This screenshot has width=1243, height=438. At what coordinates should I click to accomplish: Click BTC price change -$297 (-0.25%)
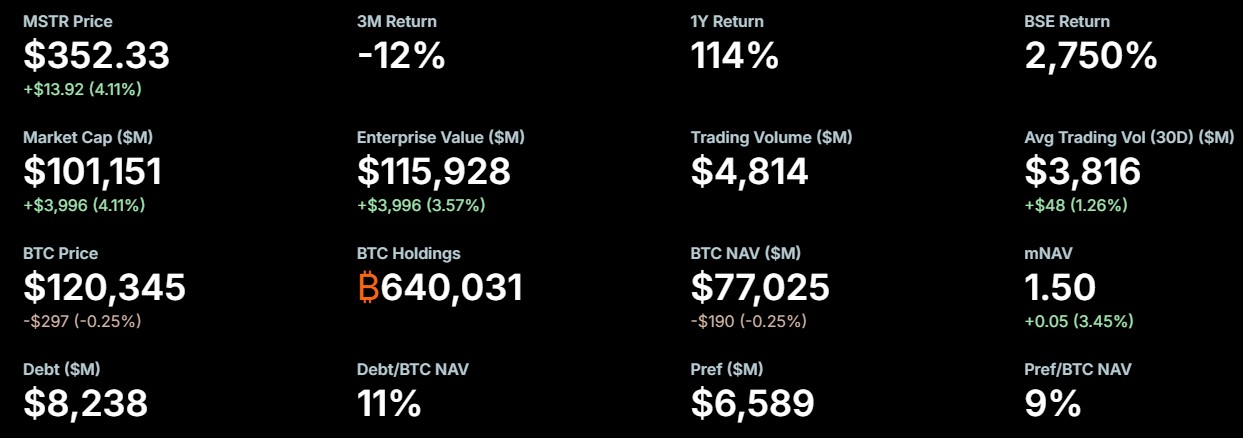tap(82, 322)
